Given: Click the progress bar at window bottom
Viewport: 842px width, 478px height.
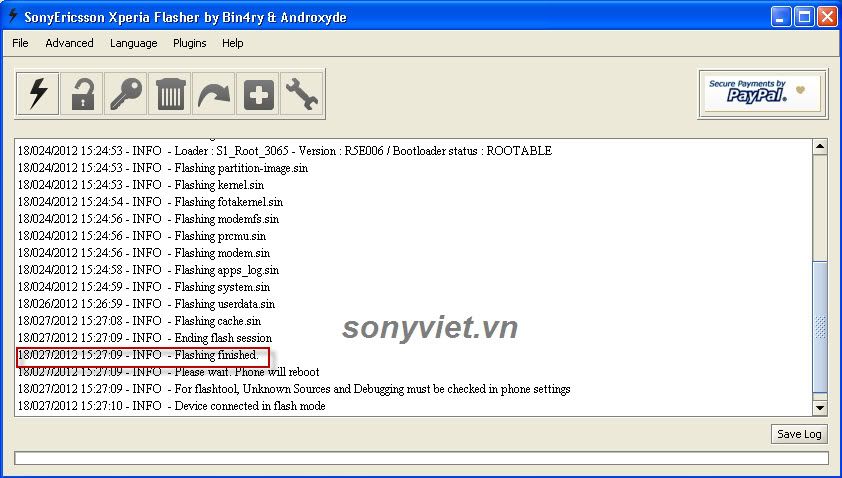Looking at the screenshot, I should pos(422,458).
